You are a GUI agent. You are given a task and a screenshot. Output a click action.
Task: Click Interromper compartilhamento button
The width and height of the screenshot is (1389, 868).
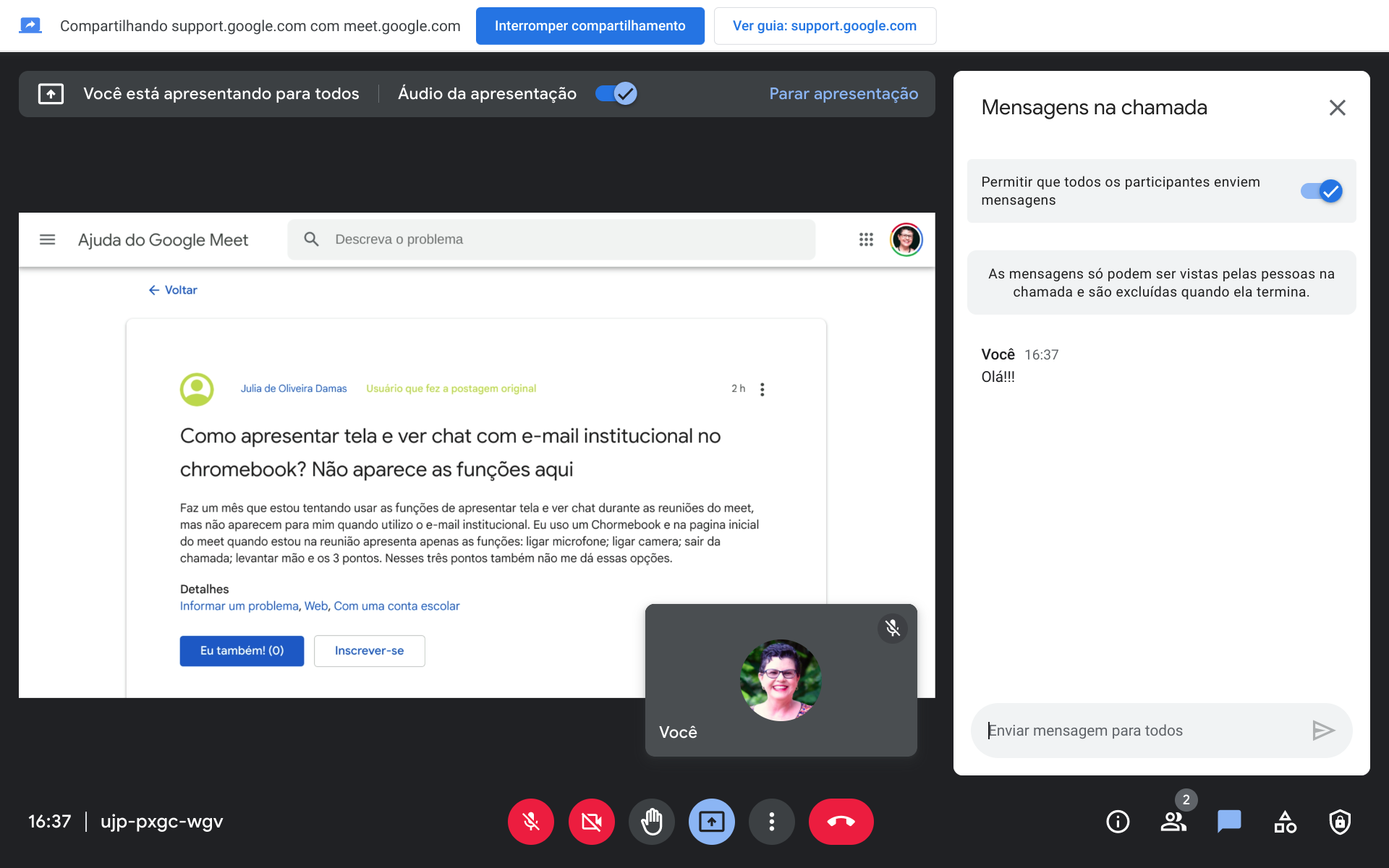coord(590,26)
